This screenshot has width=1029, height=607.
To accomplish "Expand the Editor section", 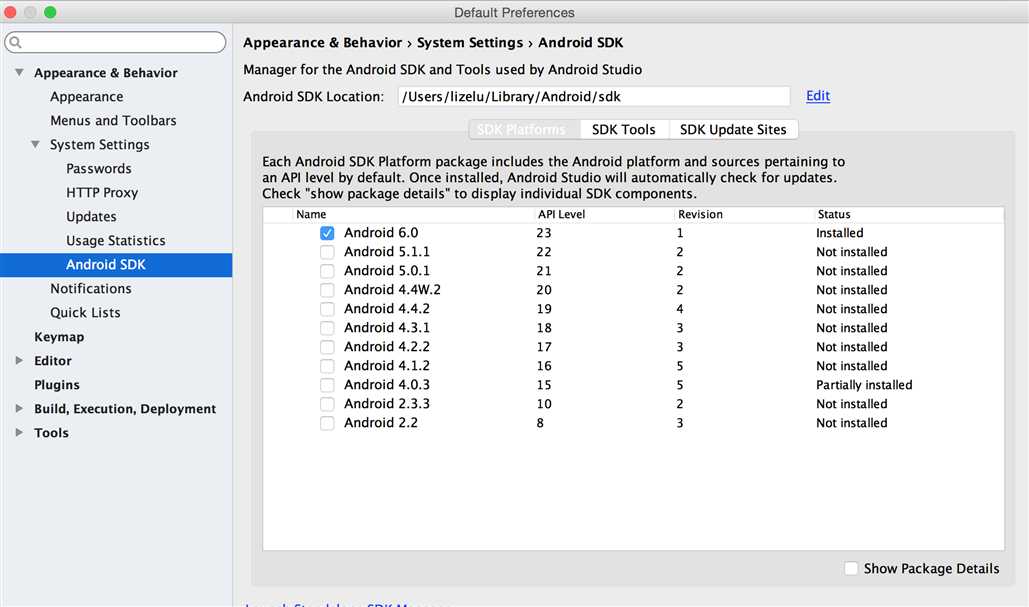I will 19,360.
